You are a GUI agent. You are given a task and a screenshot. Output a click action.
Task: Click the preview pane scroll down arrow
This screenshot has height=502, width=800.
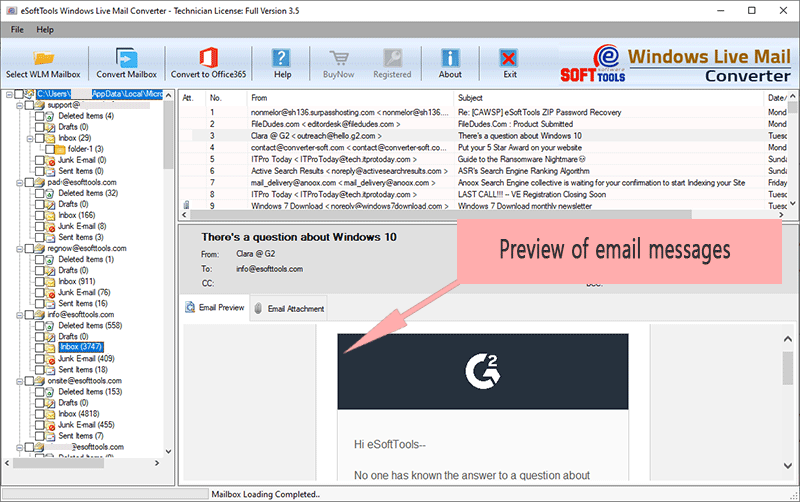pyautogui.click(x=788, y=466)
